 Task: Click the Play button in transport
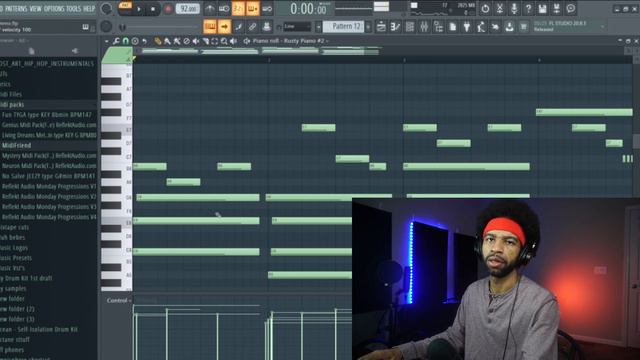coord(139,9)
